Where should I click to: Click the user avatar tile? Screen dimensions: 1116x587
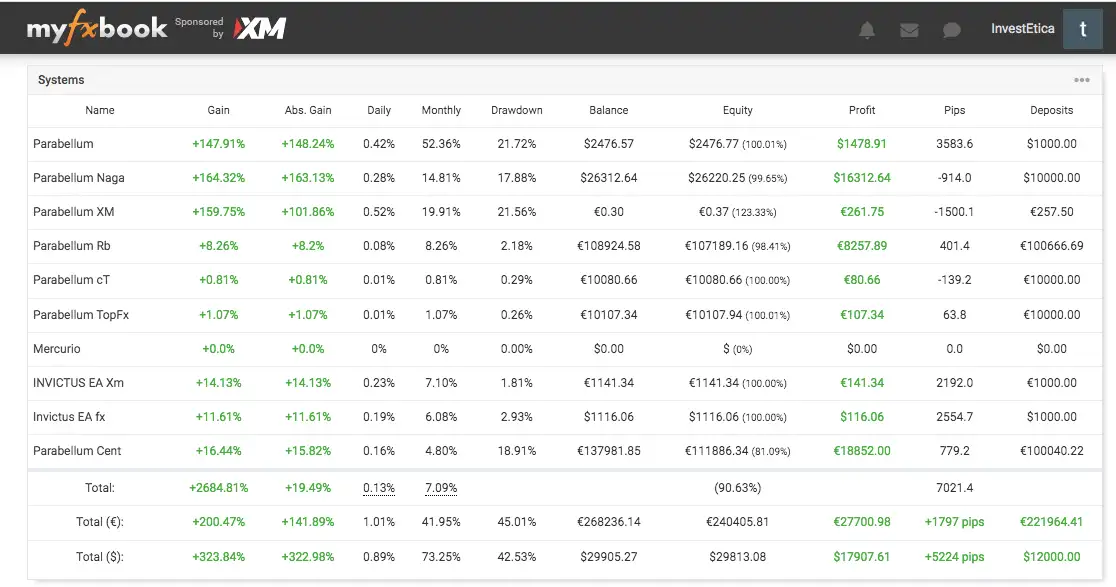[1083, 29]
